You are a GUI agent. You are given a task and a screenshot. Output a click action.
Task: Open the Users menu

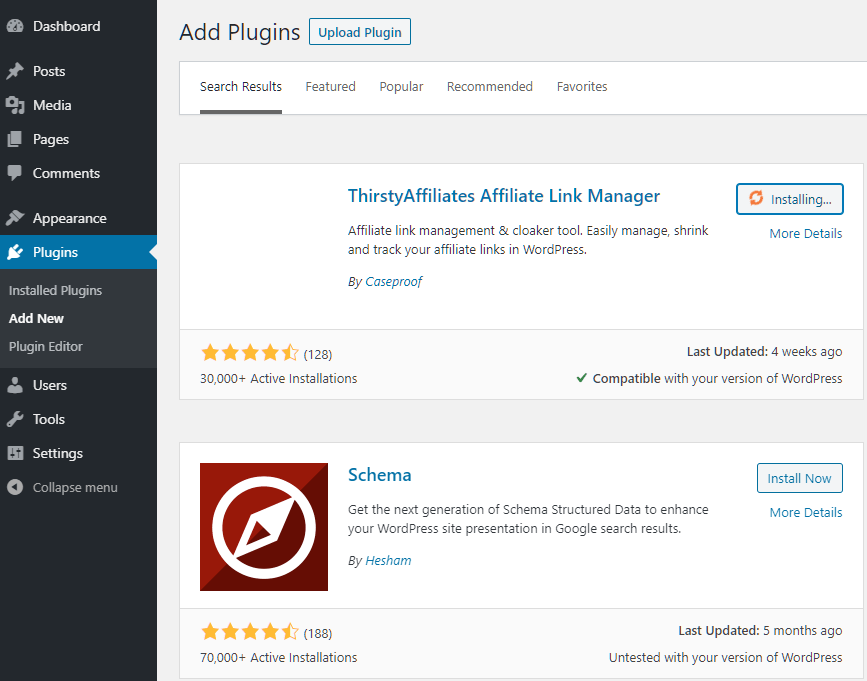[79, 385]
